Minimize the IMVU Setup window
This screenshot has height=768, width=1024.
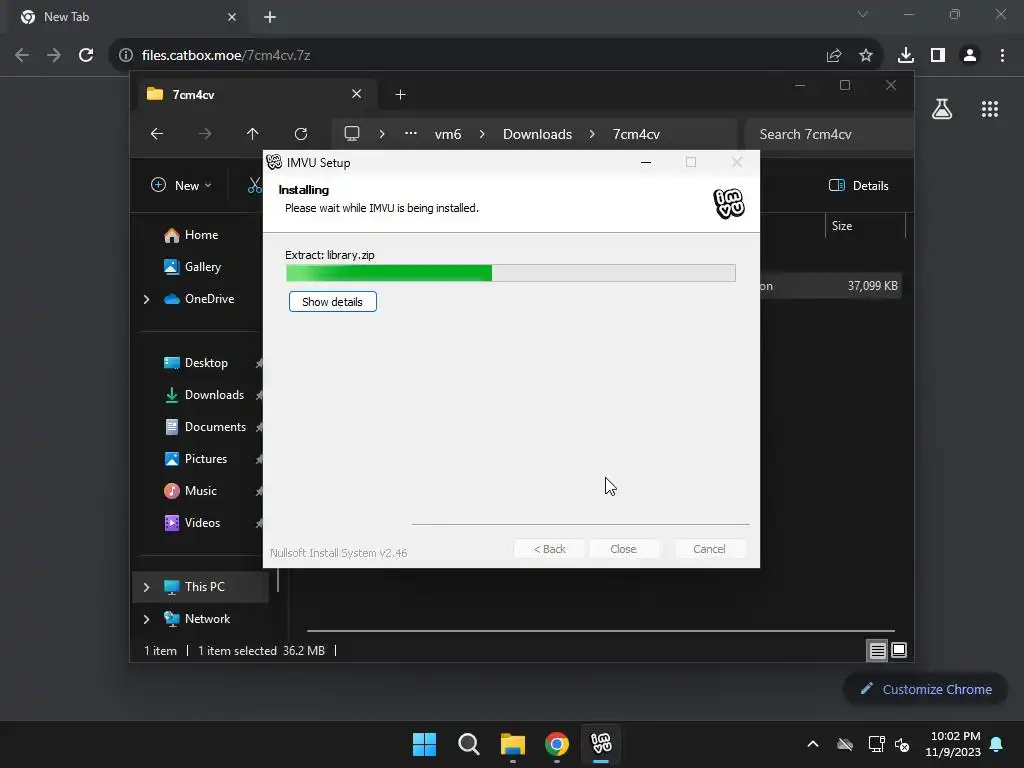pyautogui.click(x=646, y=162)
